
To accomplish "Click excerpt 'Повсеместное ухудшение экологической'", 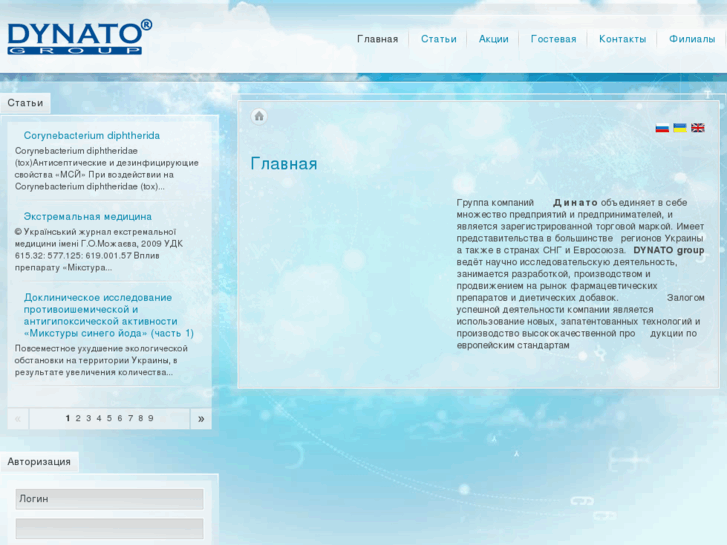I will [x=101, y=348].
